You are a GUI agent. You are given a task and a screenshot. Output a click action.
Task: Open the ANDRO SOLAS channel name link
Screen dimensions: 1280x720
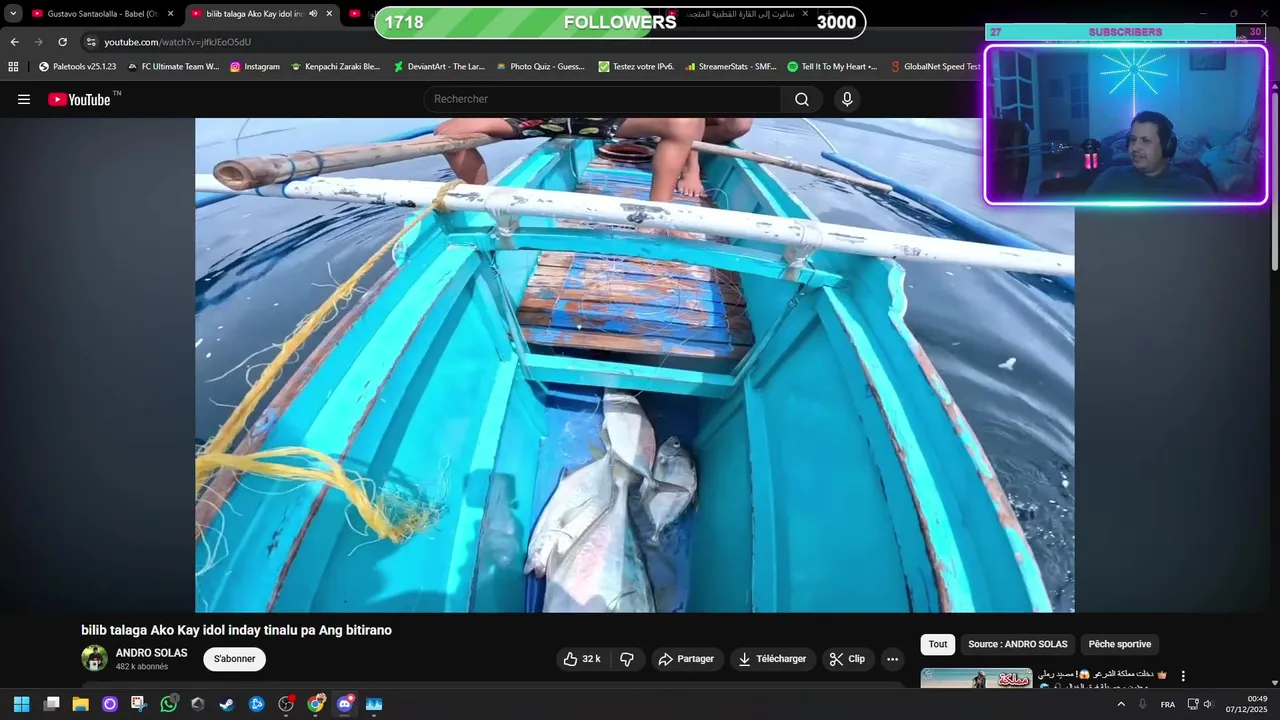[x=151, y=653]
